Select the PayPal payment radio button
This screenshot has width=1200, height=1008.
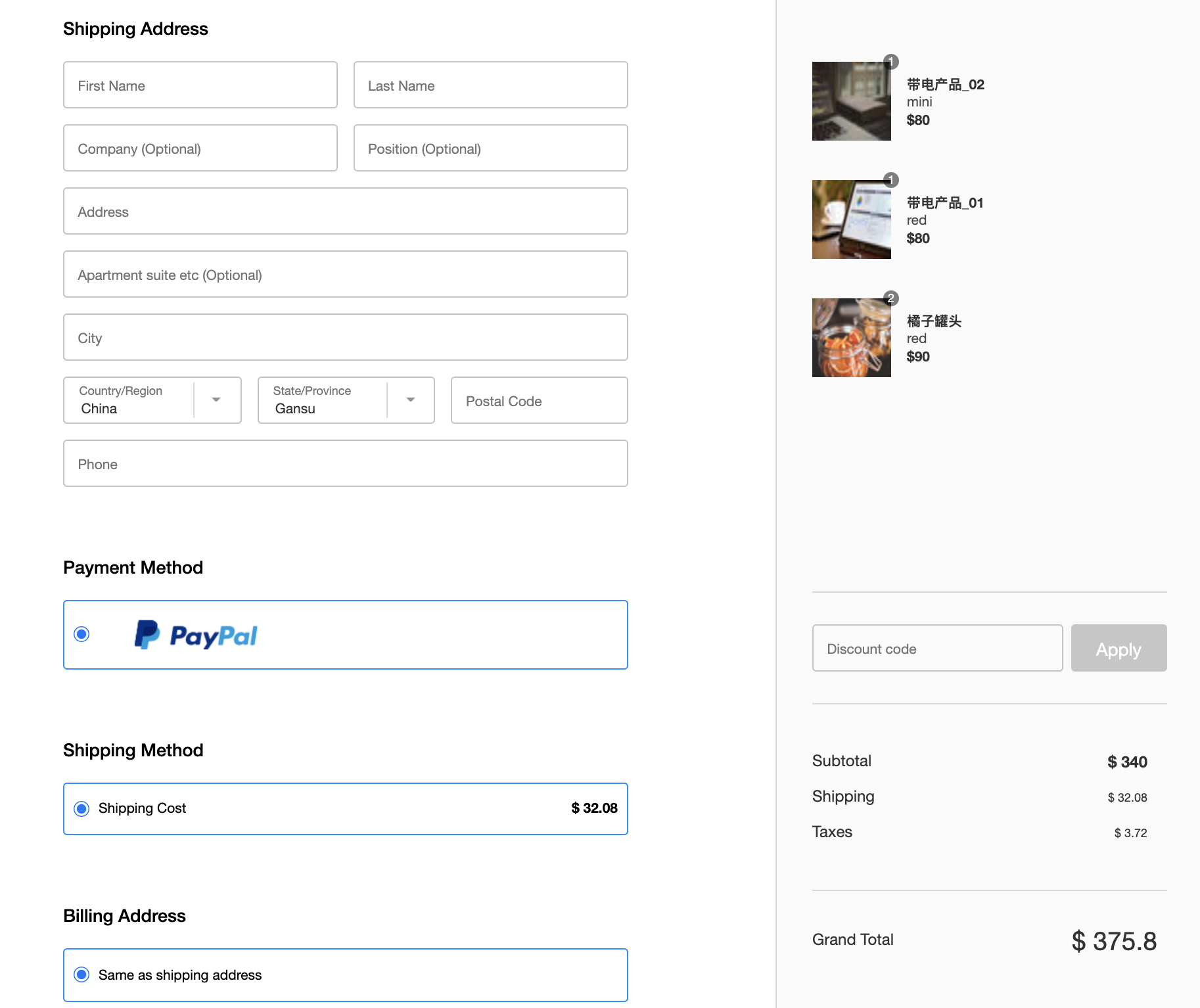tap(82, 634)
